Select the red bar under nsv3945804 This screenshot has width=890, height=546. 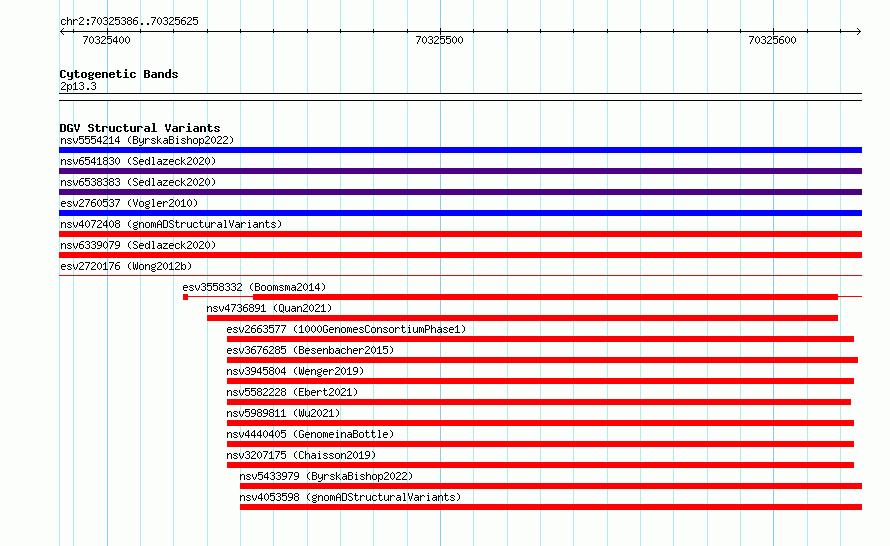[540, 381]
